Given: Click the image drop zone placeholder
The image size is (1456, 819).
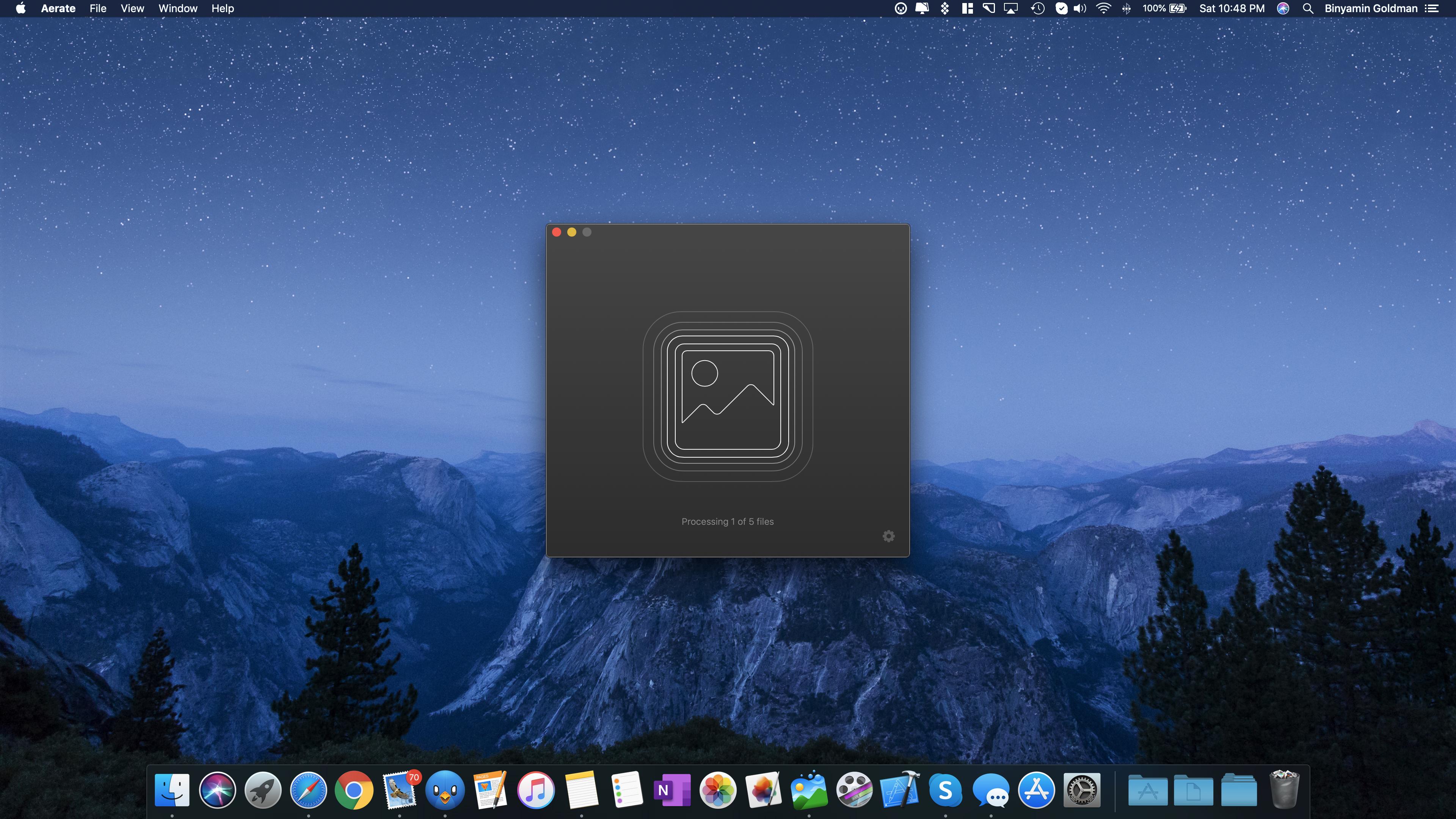Looking at the screenshot, I should coord(728,396).
